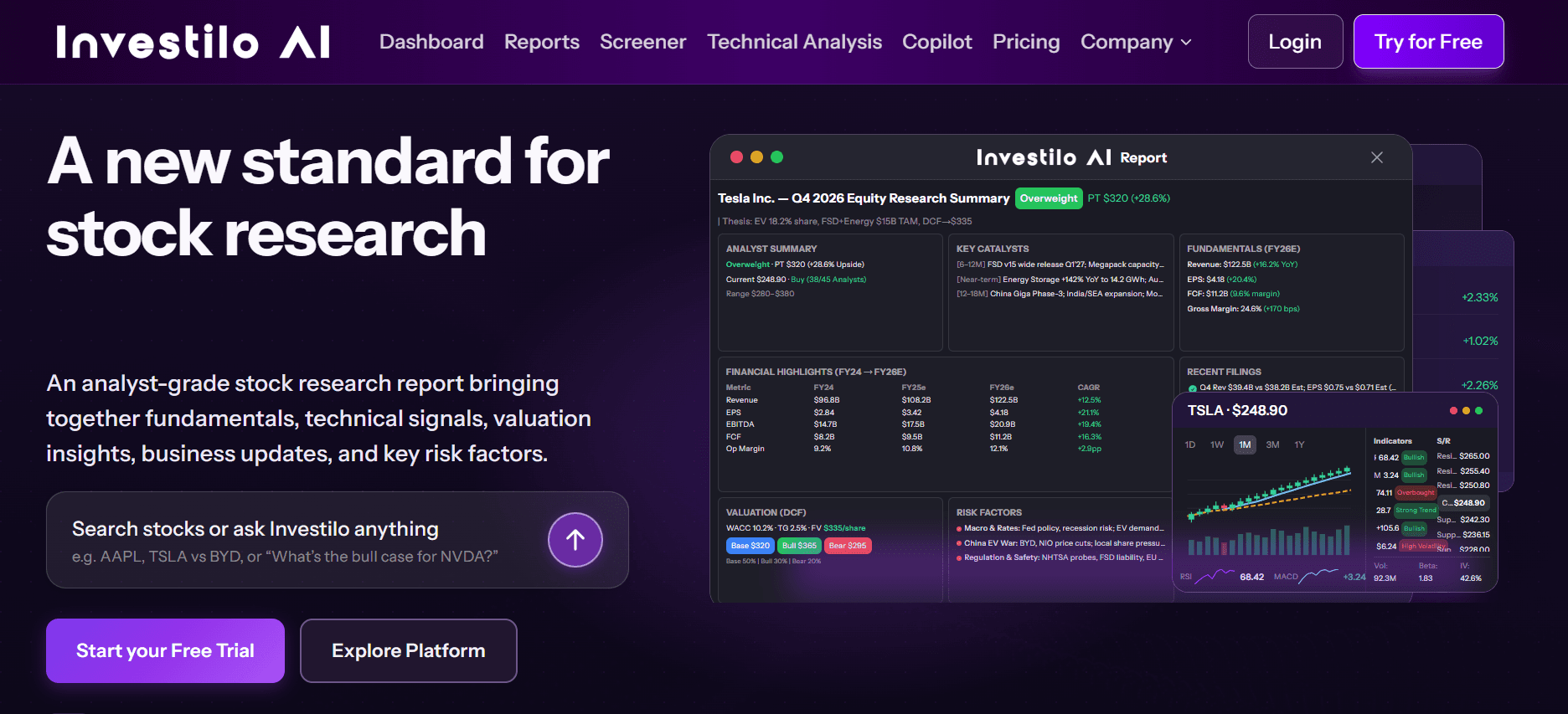This screenshot has width=1568, height=714.
Task: Click the TSLA · $248.90 card title
Action: pyautogui.click(x=1237, y=410)
